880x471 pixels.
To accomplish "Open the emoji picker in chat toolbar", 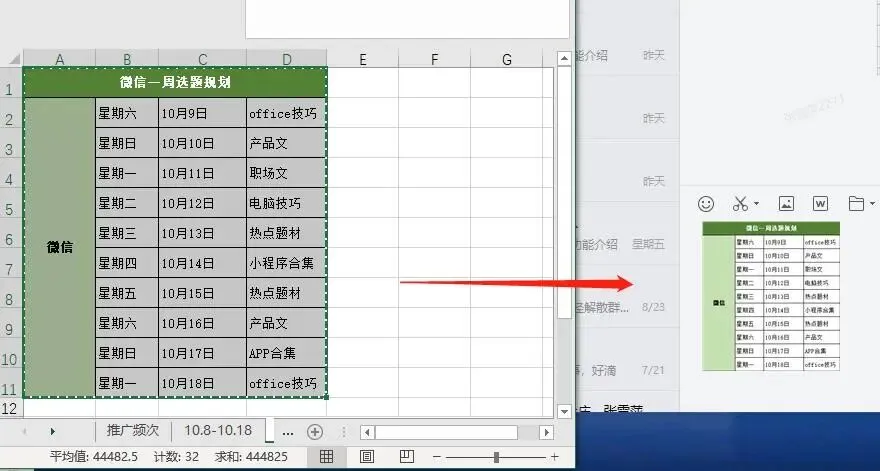I will [706, 204].
